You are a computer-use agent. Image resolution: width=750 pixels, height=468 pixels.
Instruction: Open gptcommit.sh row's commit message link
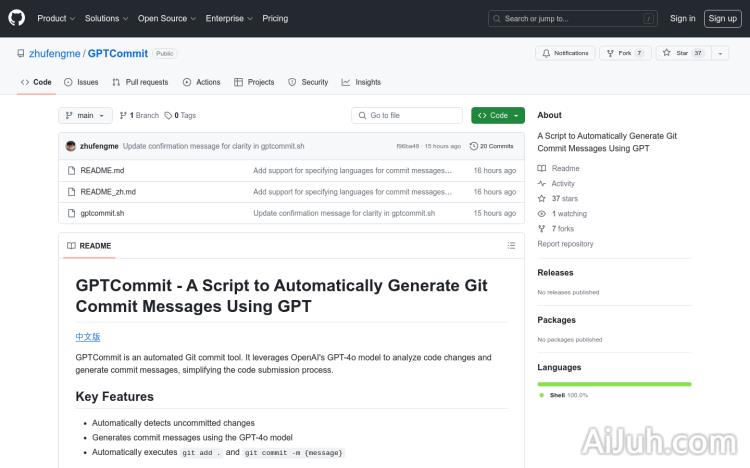pyautogui.click(x=344, y=213)
